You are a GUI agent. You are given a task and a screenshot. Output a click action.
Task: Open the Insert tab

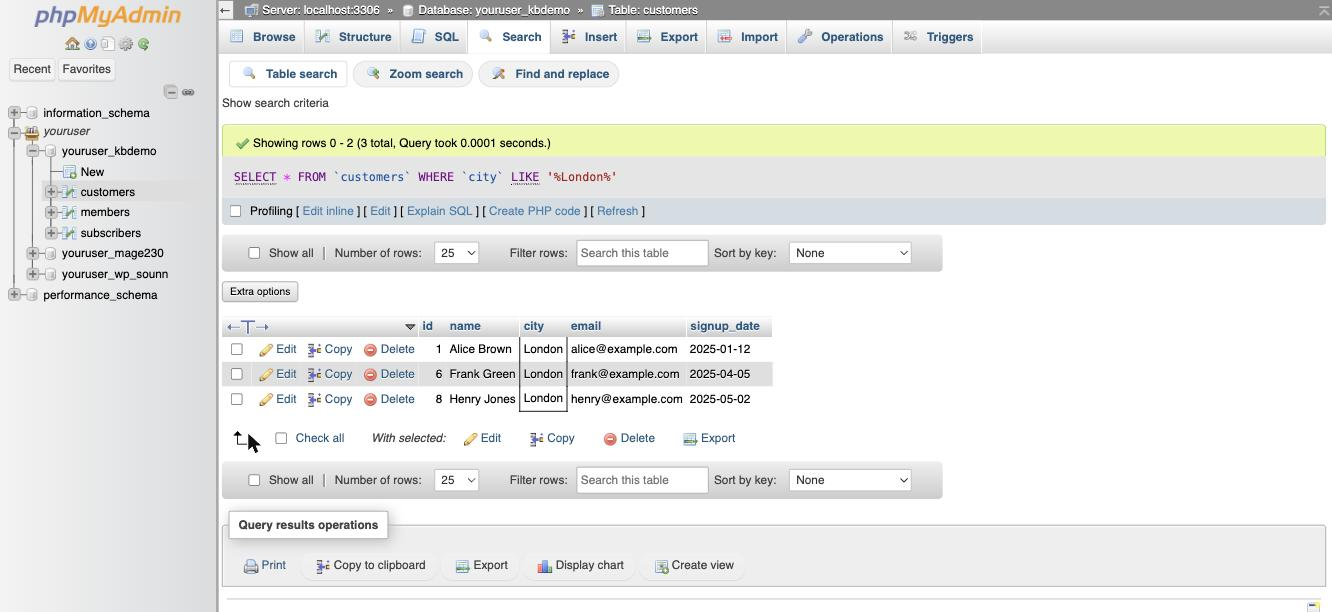click(590, 37)
